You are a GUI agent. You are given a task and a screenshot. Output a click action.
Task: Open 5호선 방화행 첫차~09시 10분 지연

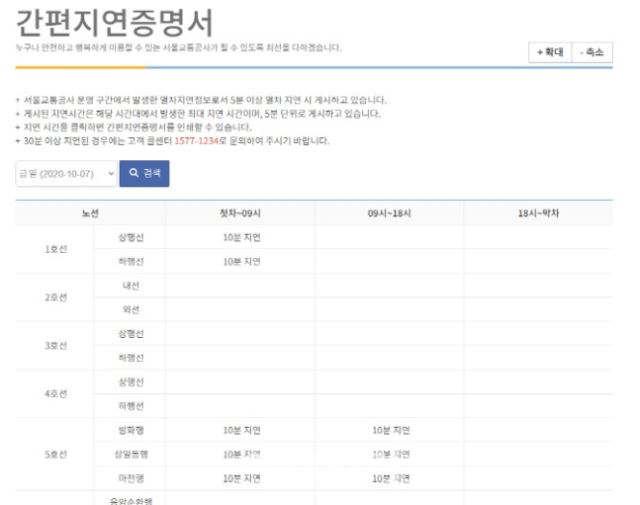click(242, 430)
